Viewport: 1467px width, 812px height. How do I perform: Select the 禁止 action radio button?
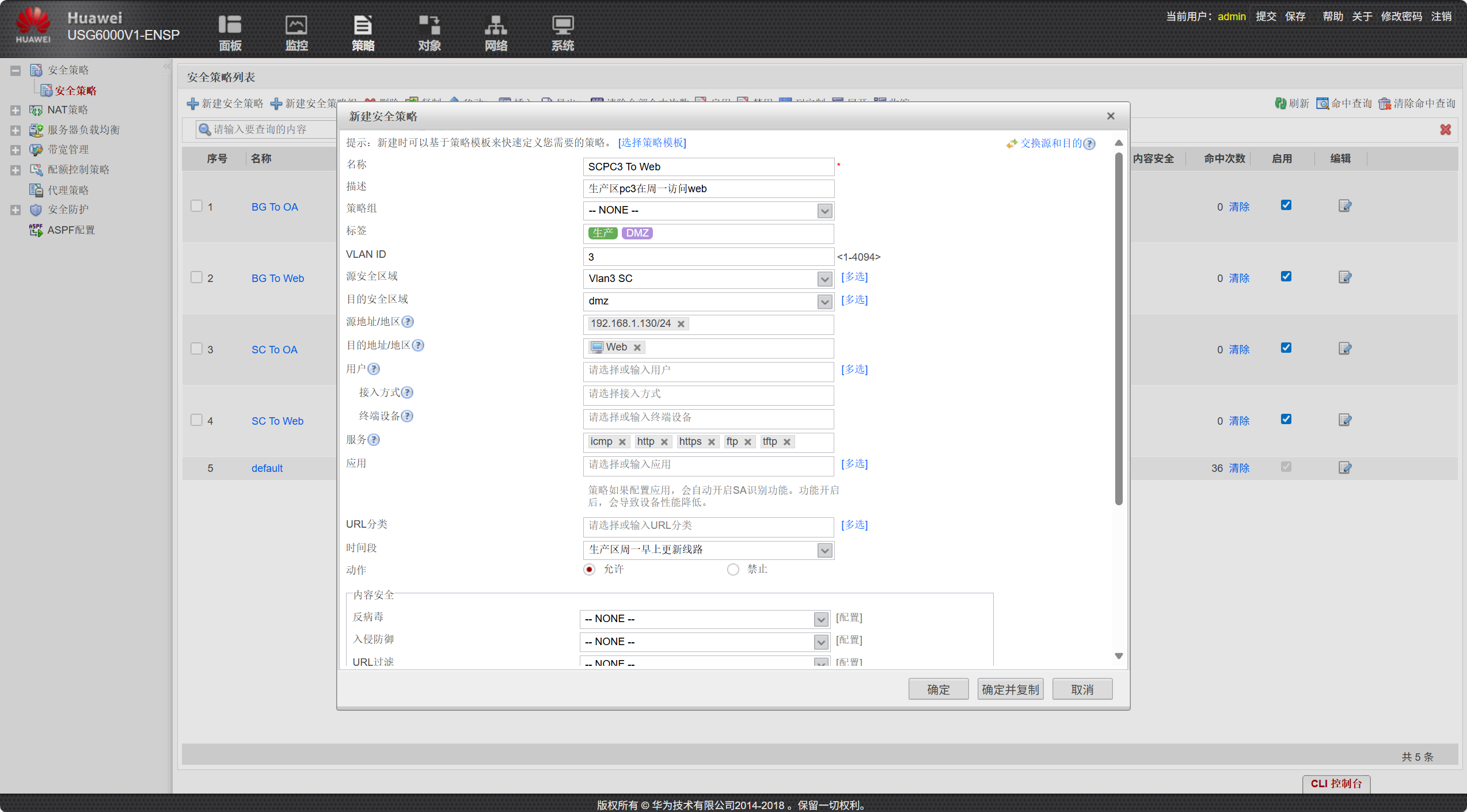(733, 570)
